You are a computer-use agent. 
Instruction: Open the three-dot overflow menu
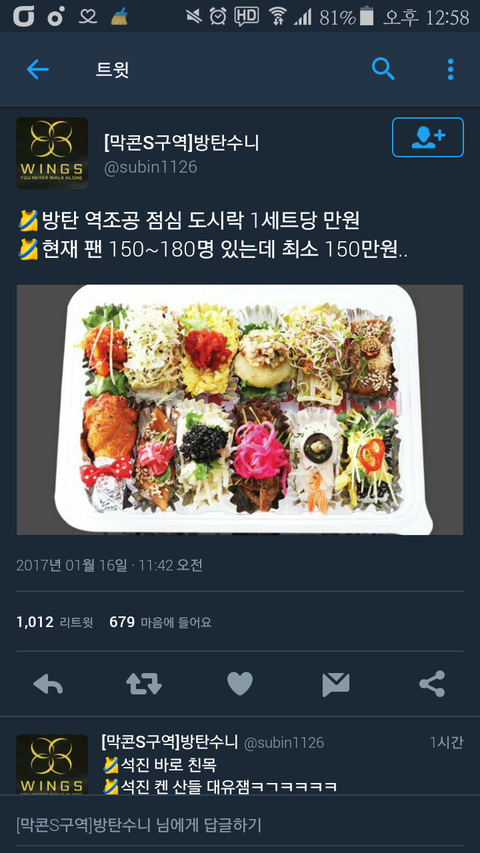click(x=450, y=70)
